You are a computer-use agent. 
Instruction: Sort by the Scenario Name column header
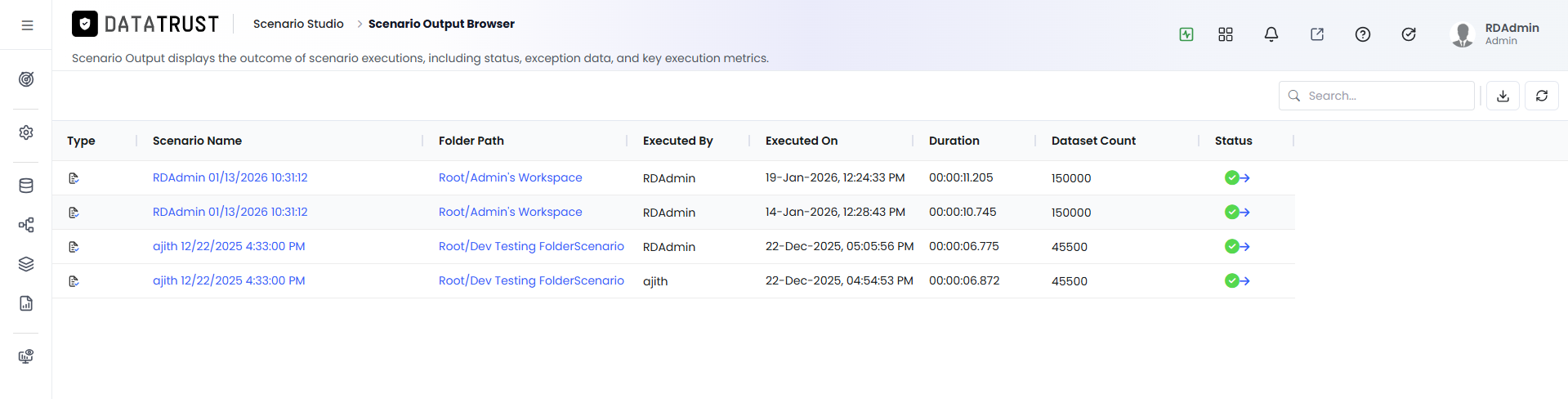tap(197, 141)
